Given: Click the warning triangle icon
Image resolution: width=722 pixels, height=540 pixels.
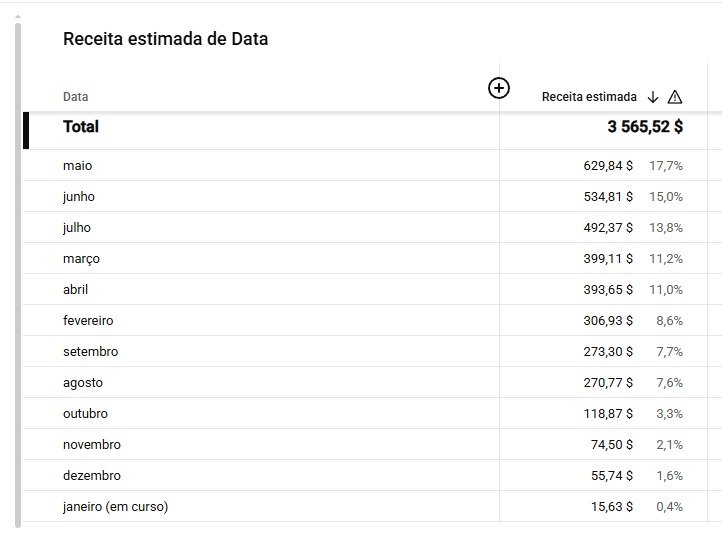Looking at the screenshot, I should tap(675, 97).
